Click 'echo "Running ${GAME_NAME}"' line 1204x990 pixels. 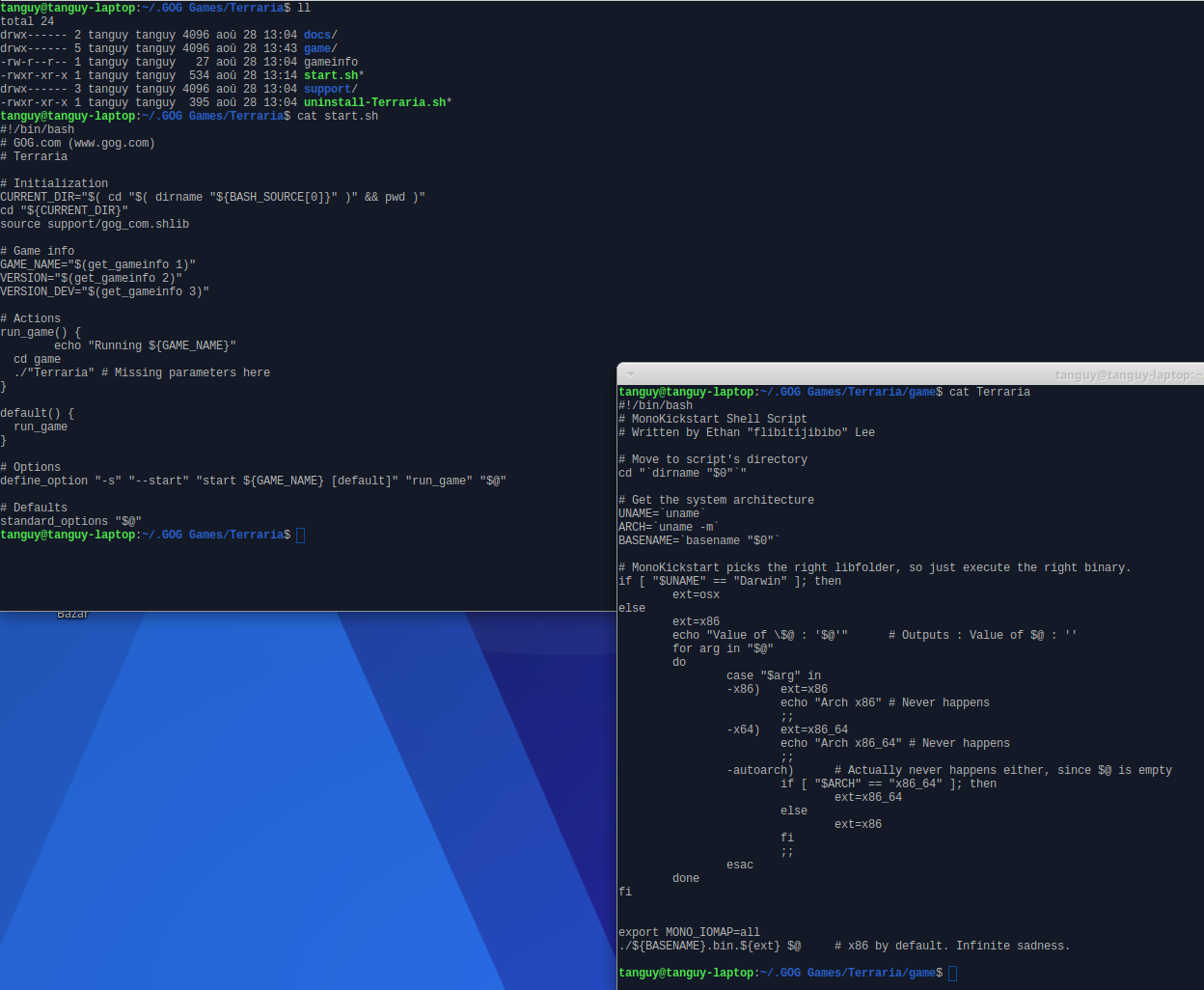point(145,345)
